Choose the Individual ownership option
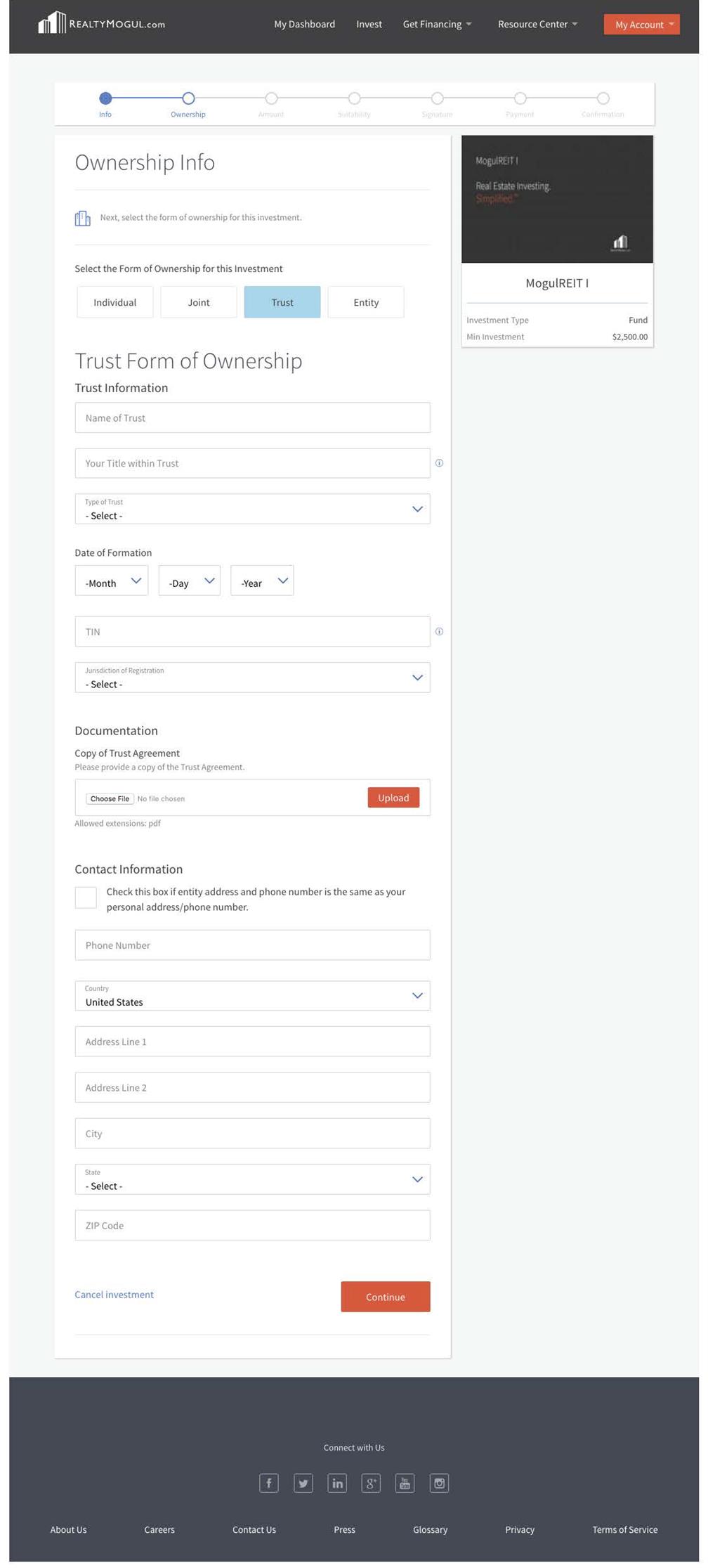Image resolution: width=708 pixels, height=1568 pixels. pyautogui.click(x=114, y=302)
